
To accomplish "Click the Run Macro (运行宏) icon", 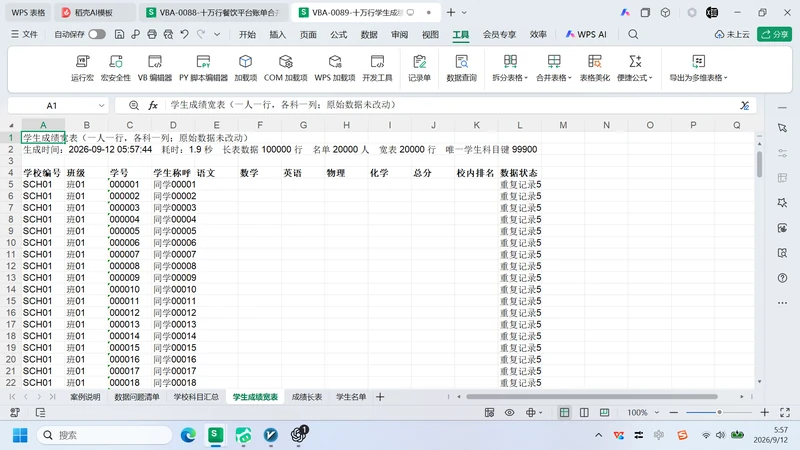I will click(x=82, y=68).
